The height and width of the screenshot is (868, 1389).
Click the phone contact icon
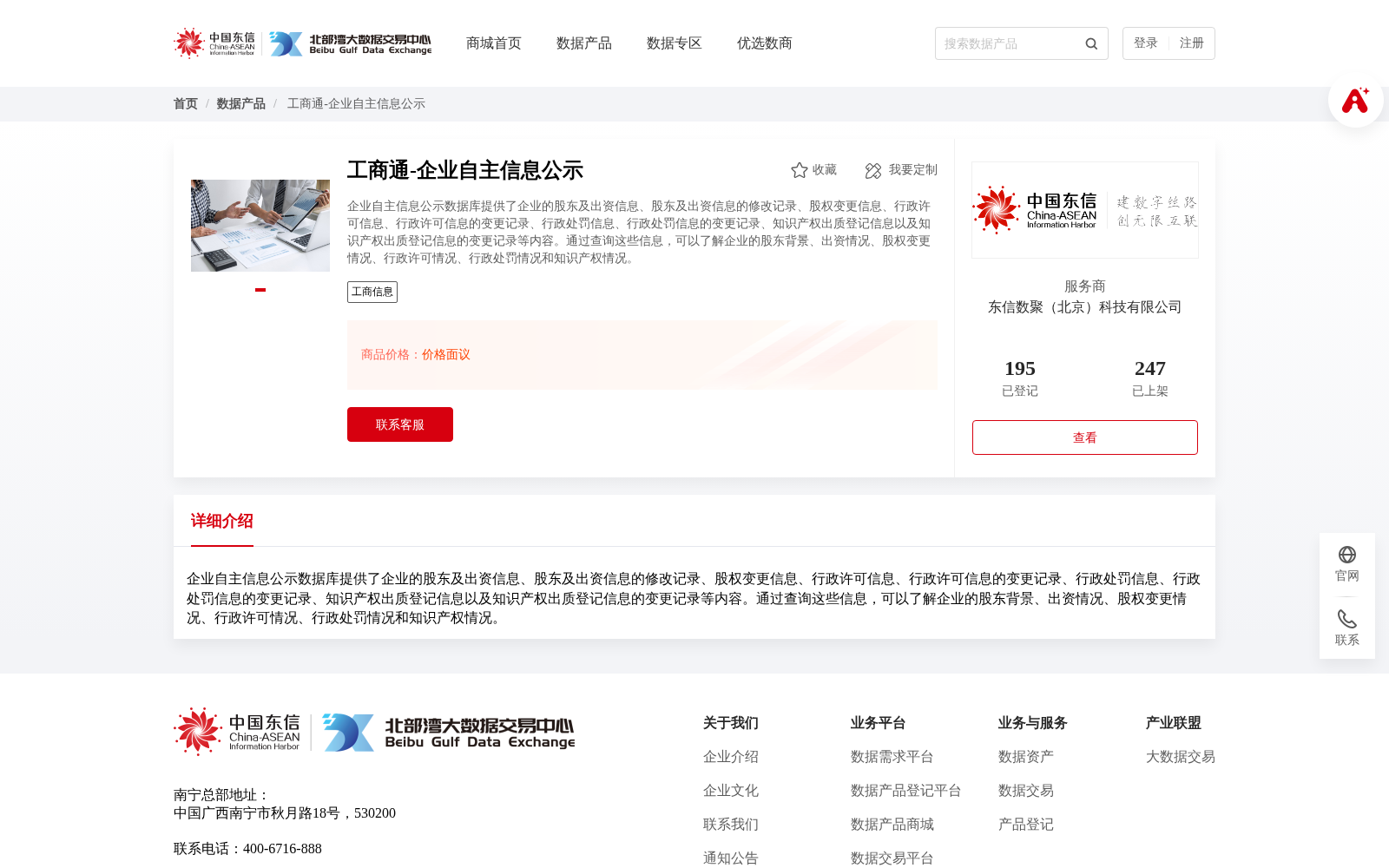[x=1347, y=619]
